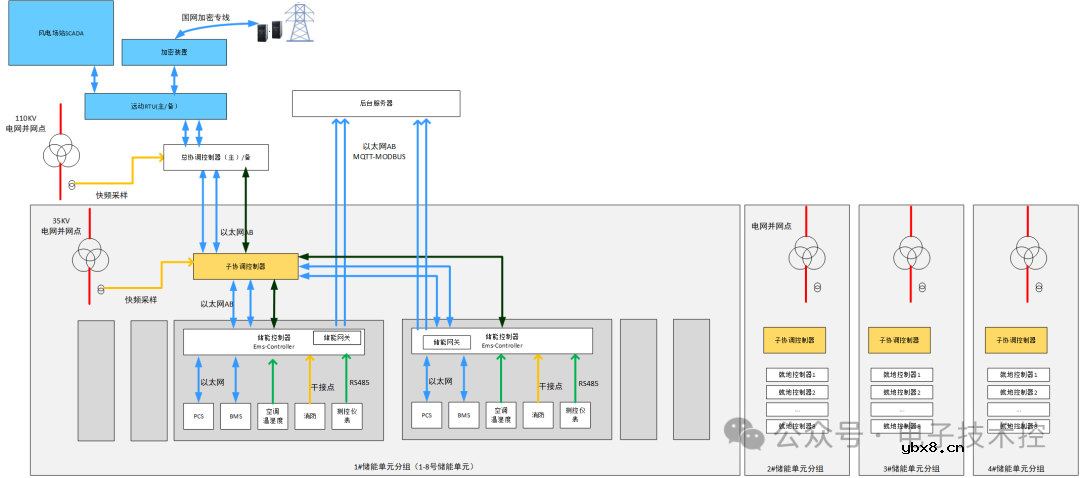
Task: Select the 就地控制器2 box in 4# group
Action: click(x=1018, y=391)
